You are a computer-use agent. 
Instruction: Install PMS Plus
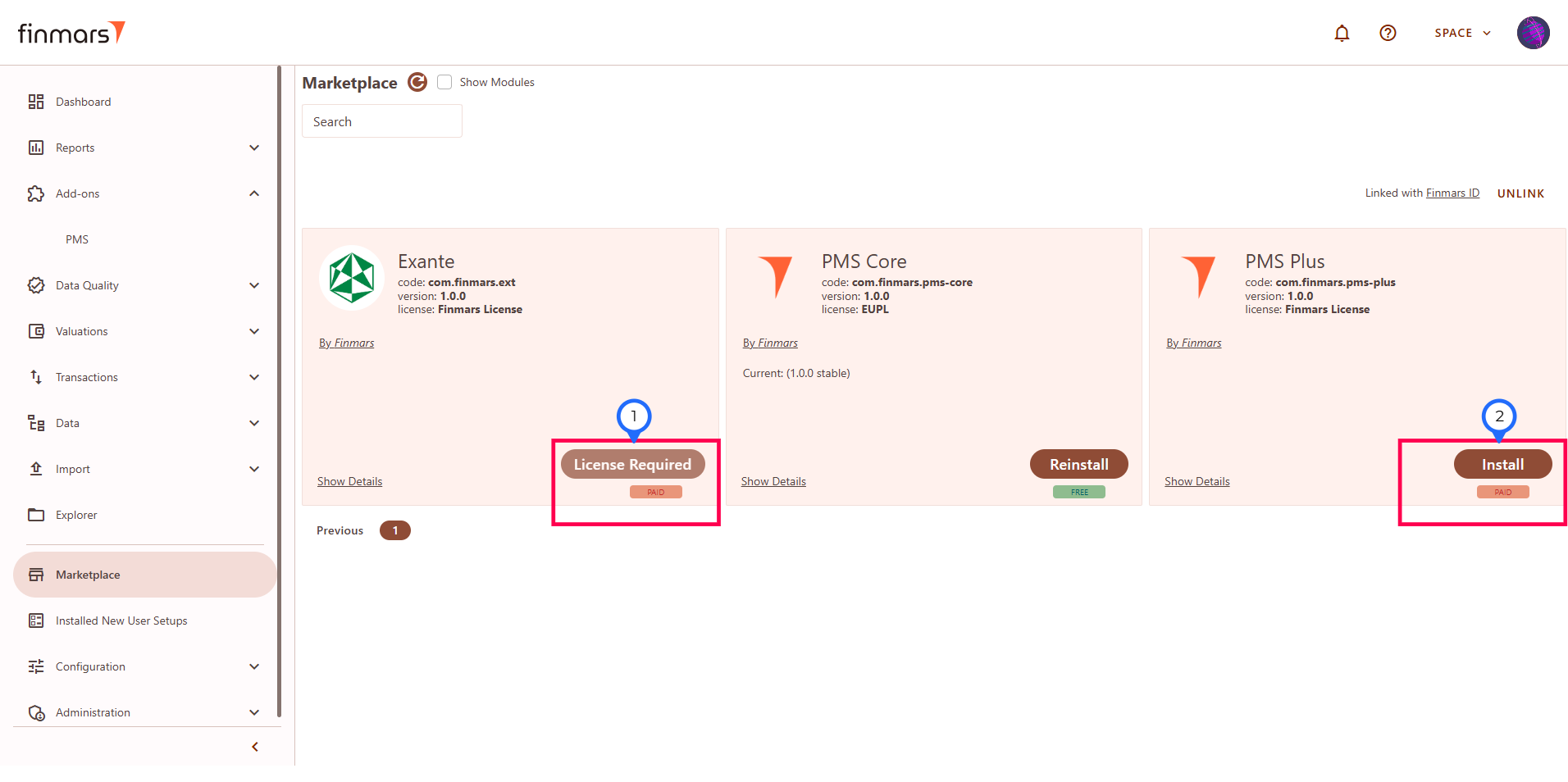[x=1502, y=464]
